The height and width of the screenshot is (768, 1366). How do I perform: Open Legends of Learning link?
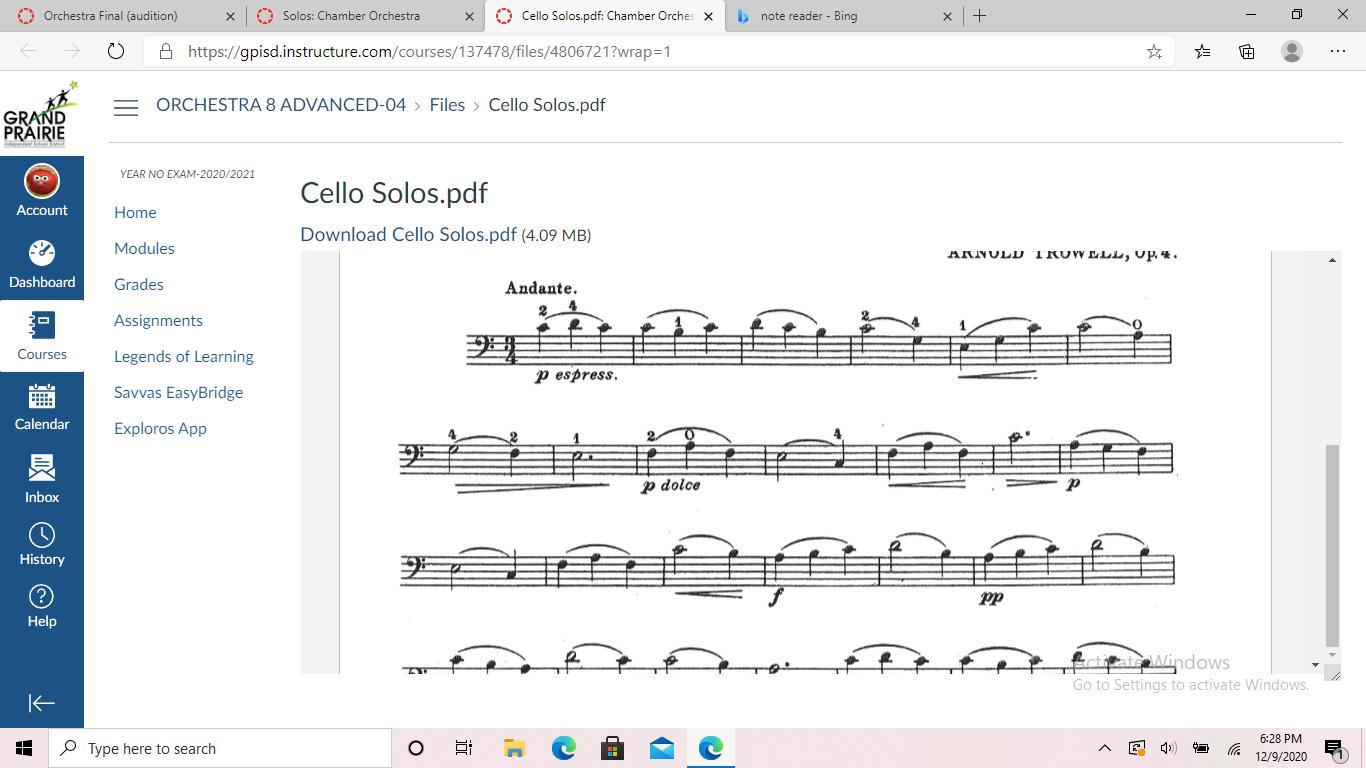[184, 356]
